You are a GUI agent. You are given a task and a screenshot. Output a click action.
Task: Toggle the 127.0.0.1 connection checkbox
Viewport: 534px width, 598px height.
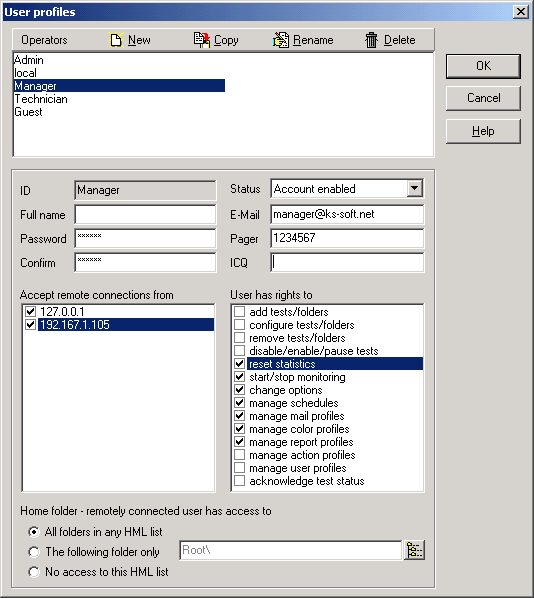click(x=31, y=312)
